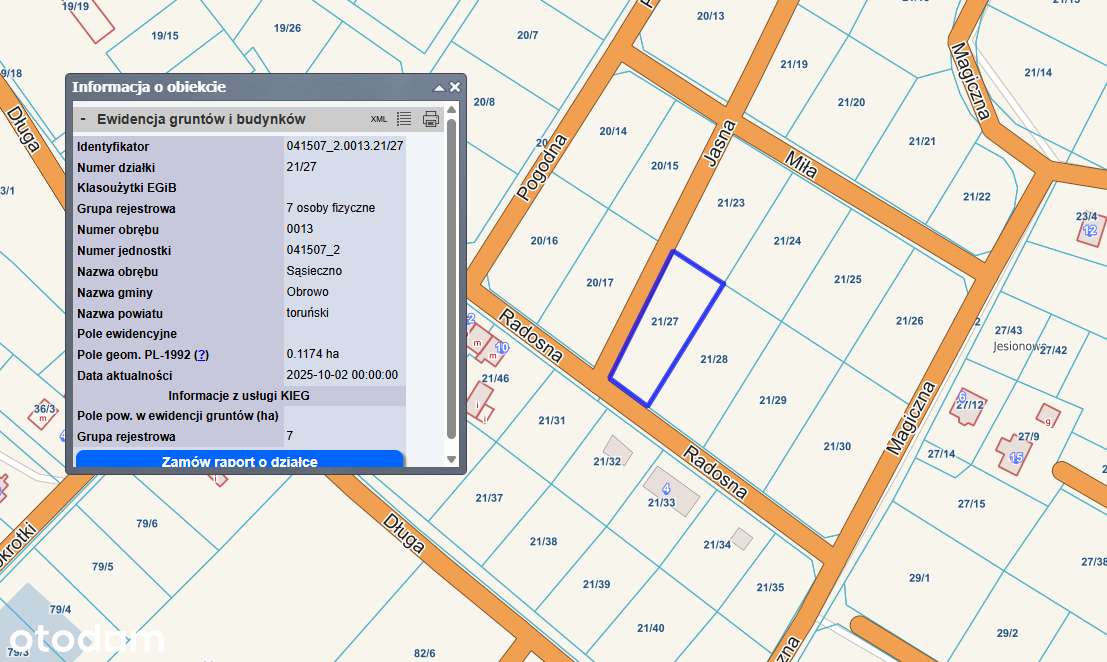This screenshot has width=1107, height=662.
Task: Click parcel 20/15 label
Action: (664, 166)
